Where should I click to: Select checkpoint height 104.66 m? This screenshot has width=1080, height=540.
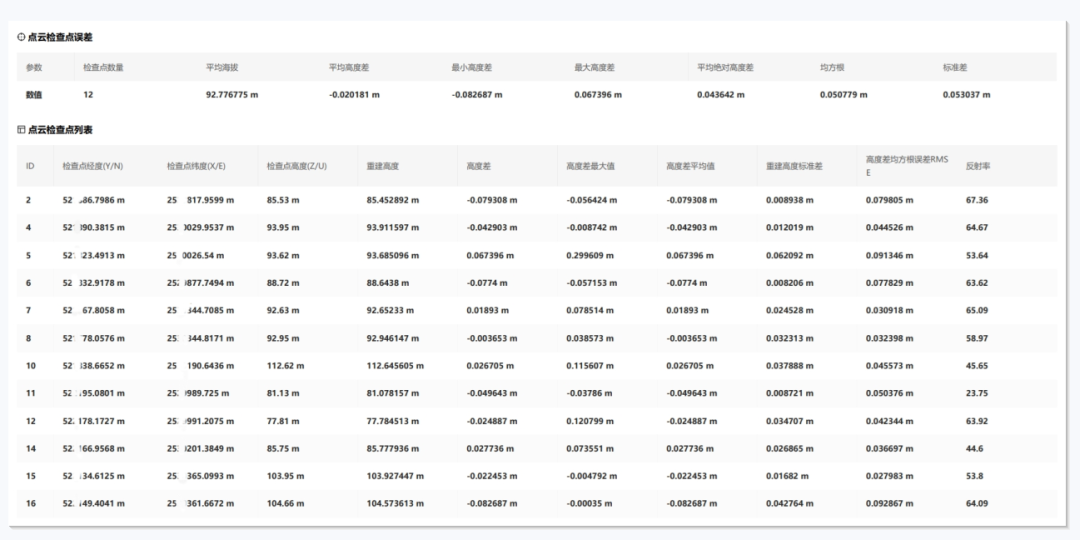pos(286,503)
